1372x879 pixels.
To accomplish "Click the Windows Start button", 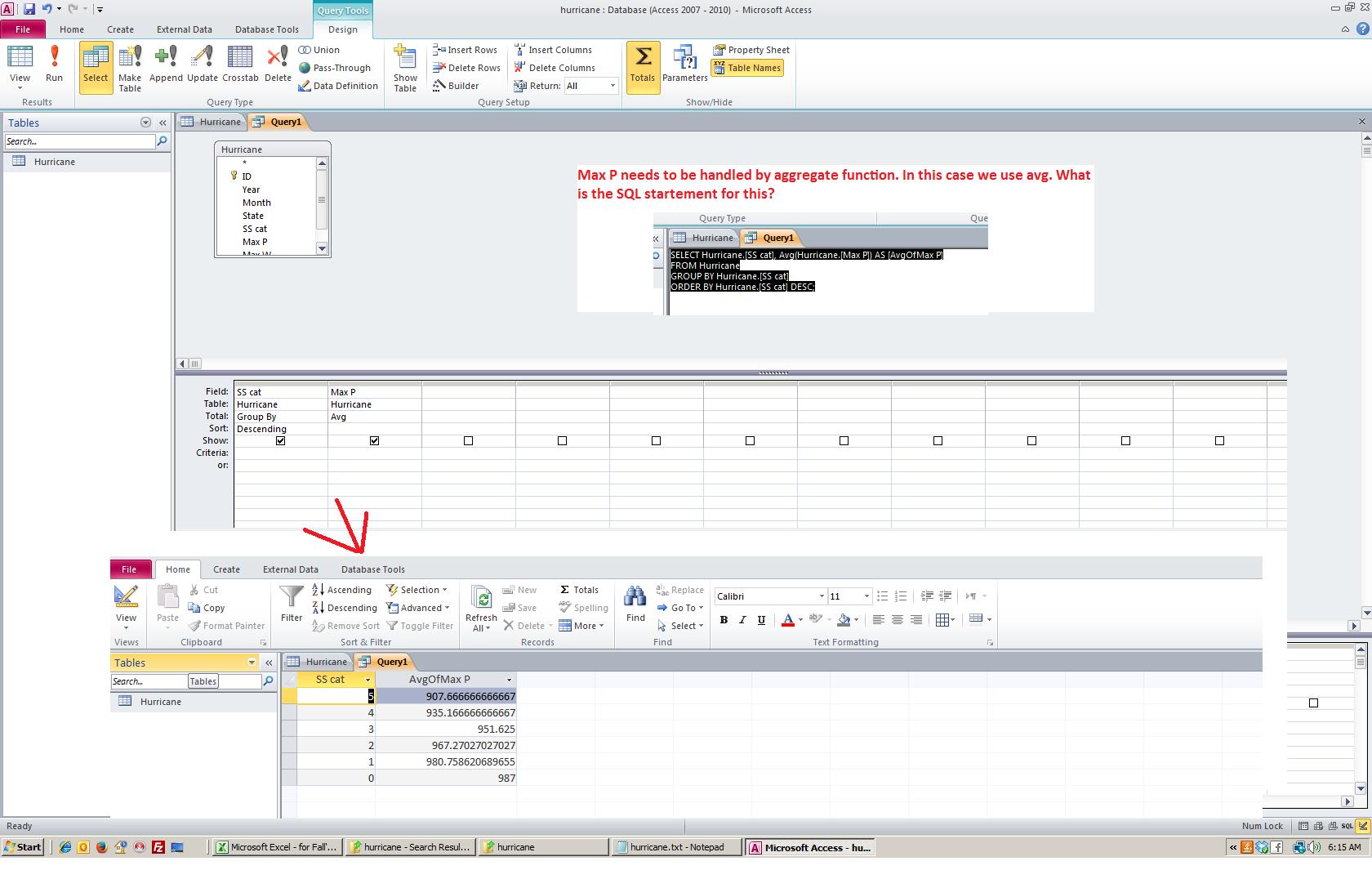I will (x=23, y=847).
